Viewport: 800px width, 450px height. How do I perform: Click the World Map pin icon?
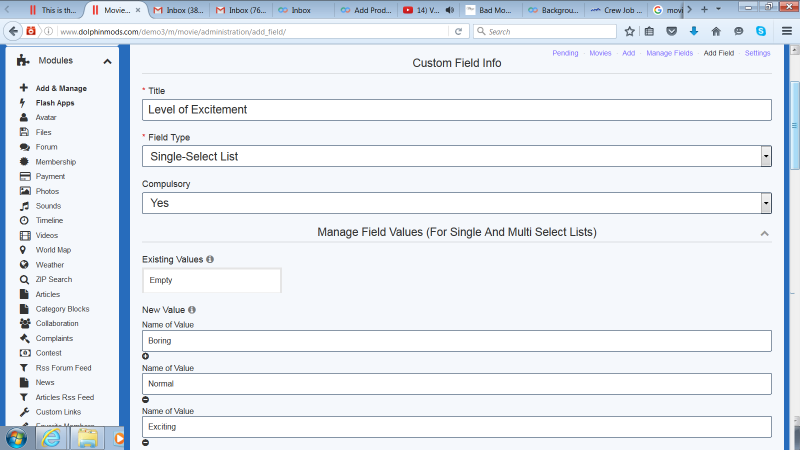point(24,250)
